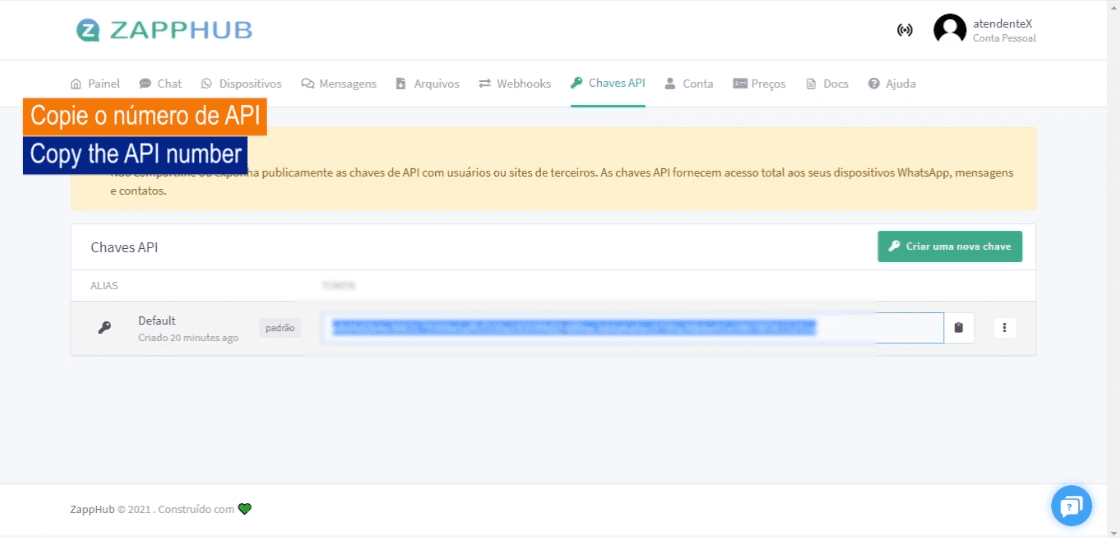
Task: Open the three-dot key options menu
Action: (x=1004, y=328)
